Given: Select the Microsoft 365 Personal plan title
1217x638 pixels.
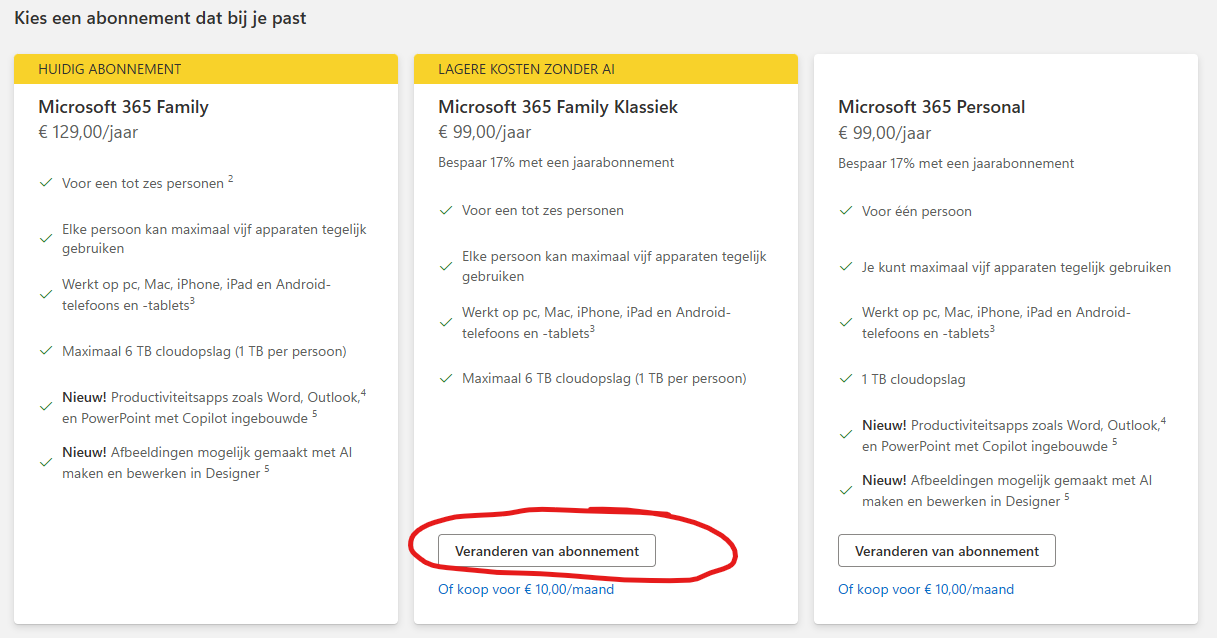Looking at the screenshot, I should 931,107.
